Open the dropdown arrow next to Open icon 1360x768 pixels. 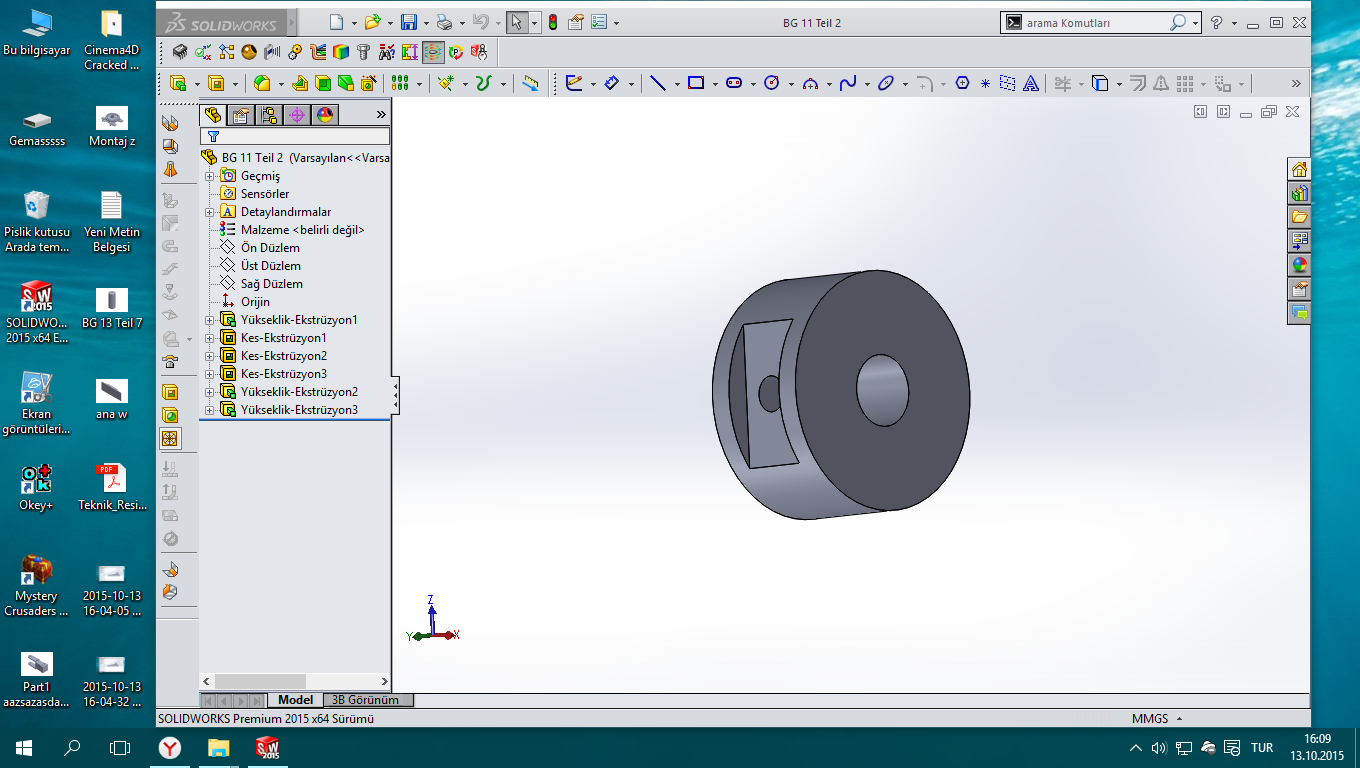pos(389,23)
